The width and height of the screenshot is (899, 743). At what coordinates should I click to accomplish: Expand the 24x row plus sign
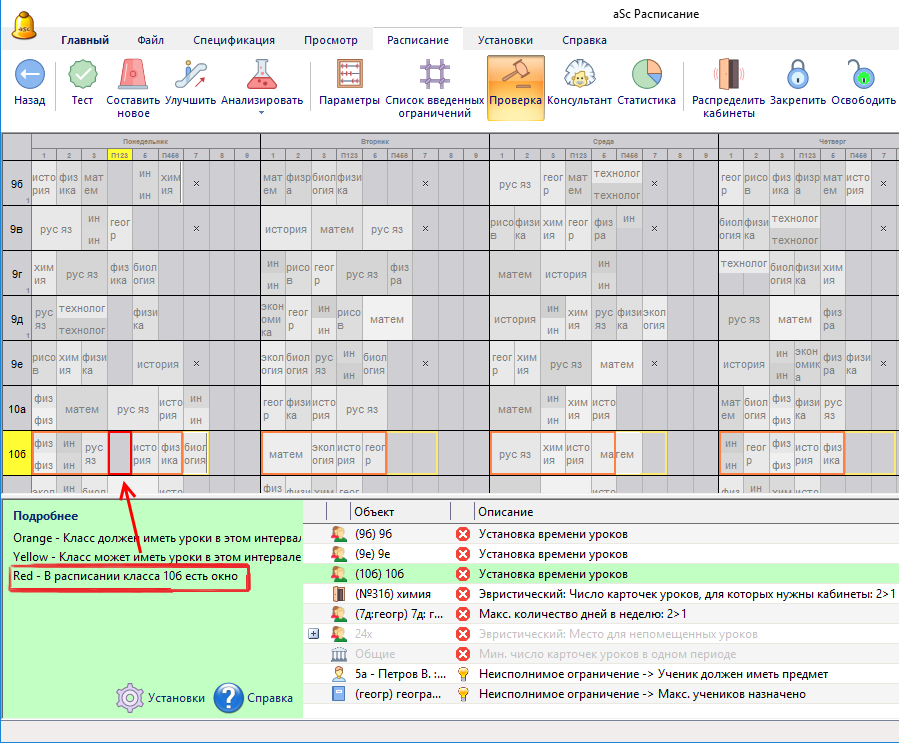[313, 634]
